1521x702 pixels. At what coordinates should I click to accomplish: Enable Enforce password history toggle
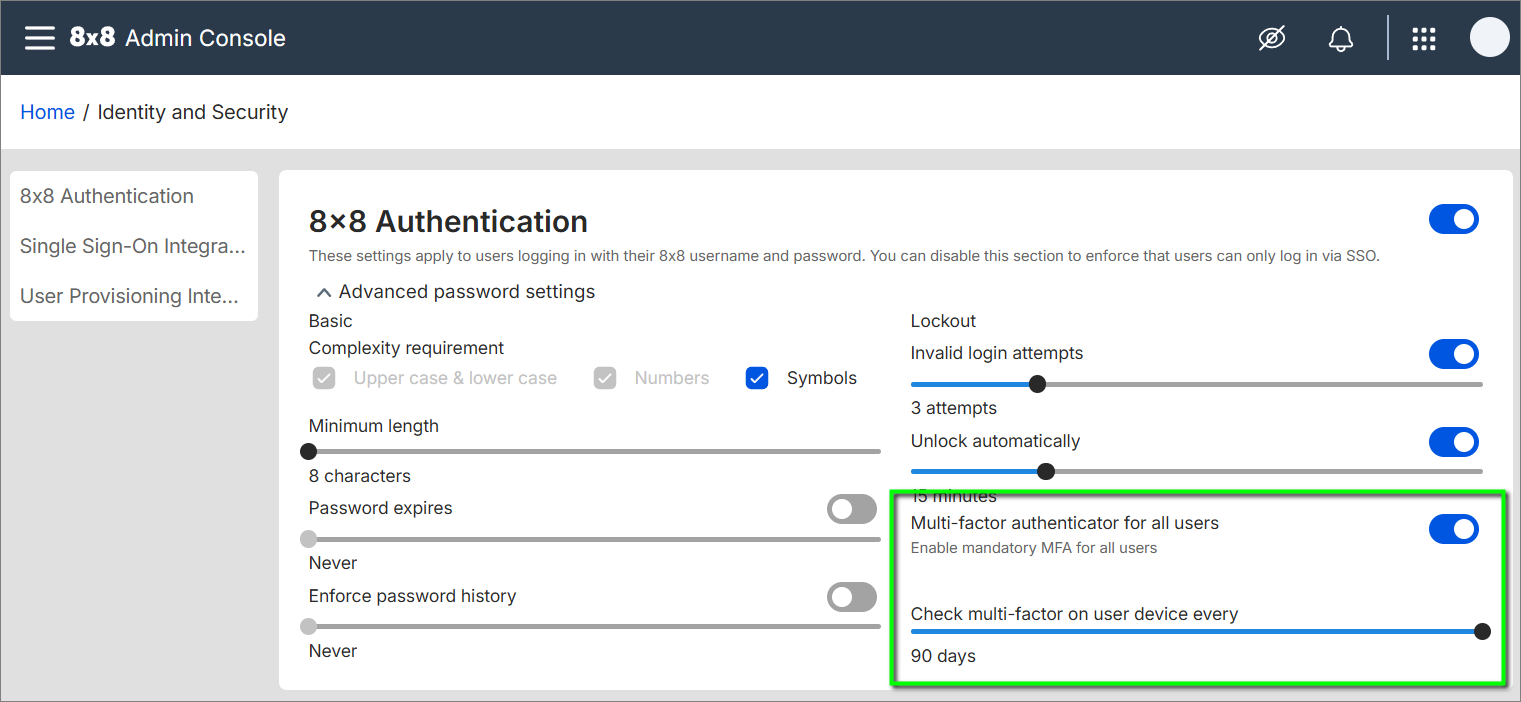(x=851, y=597)
